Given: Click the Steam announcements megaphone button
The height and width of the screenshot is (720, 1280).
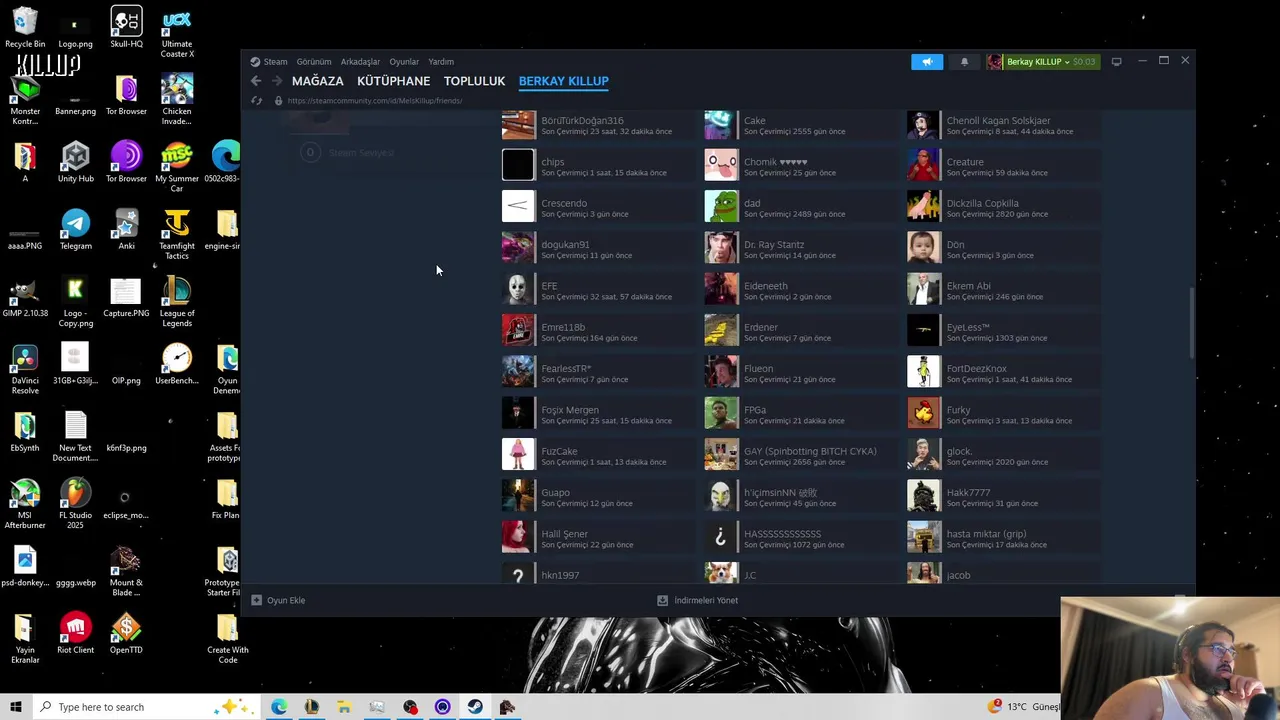Looking at the screenshot, I should (927, 62).
